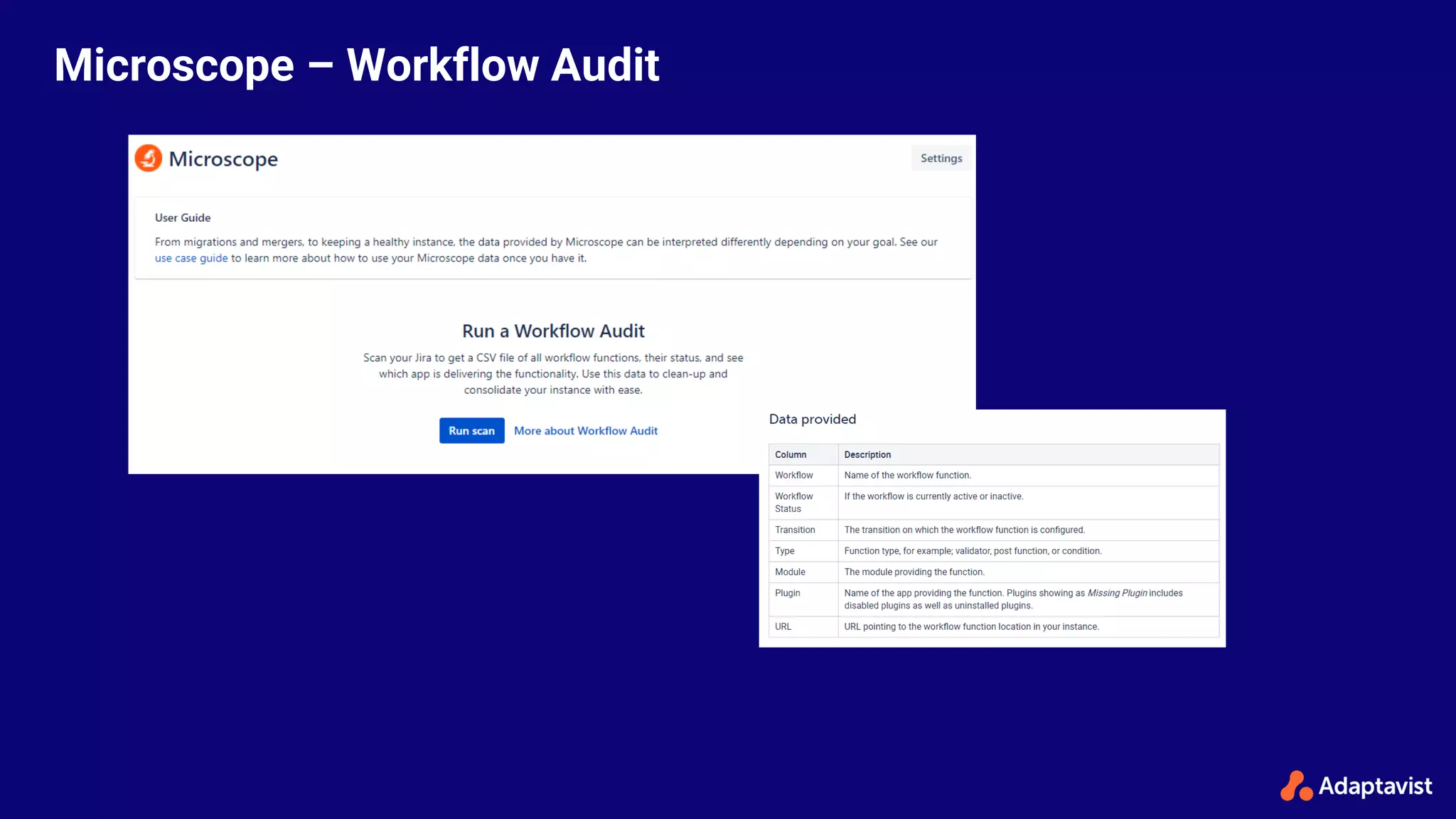Click the Microscope app name text
Image resolution: width=1456 pixels, height=819 pixels.
(223, 159)
